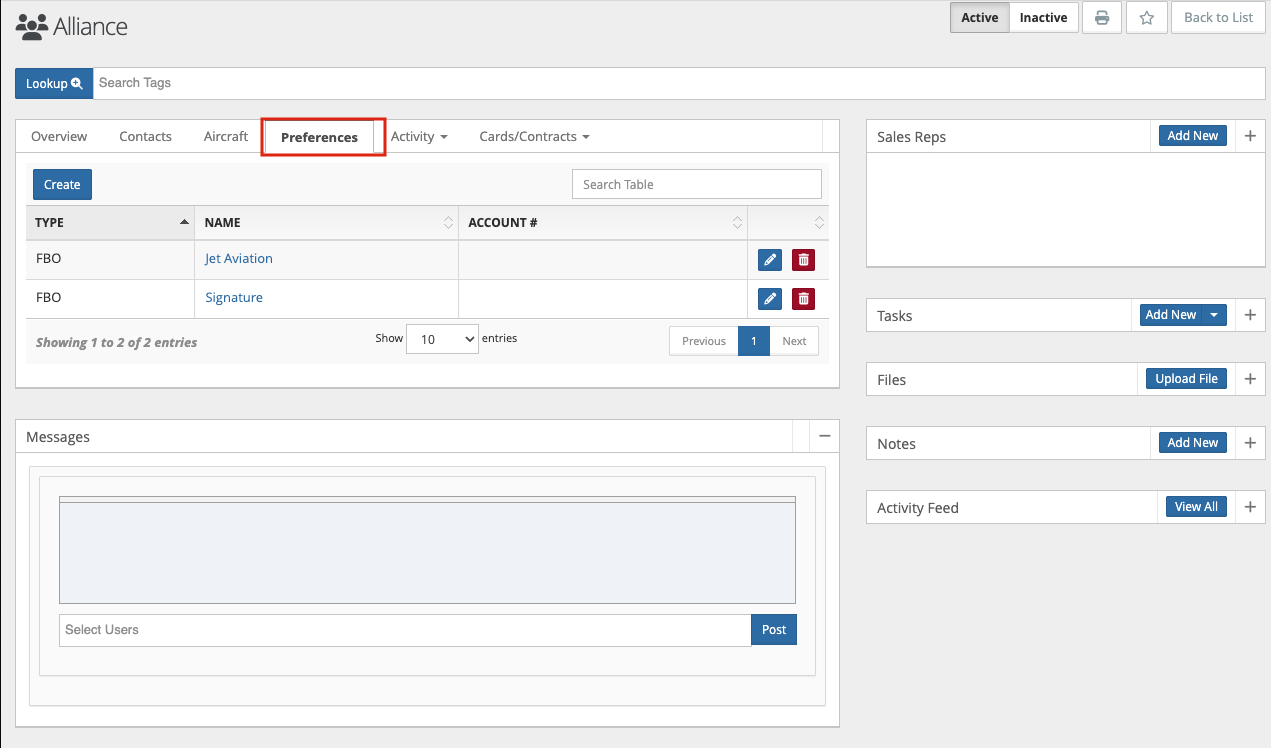Click the star favorite icon
Image resolution: width=1271 pixels, height=748 pixels.
1147,18
